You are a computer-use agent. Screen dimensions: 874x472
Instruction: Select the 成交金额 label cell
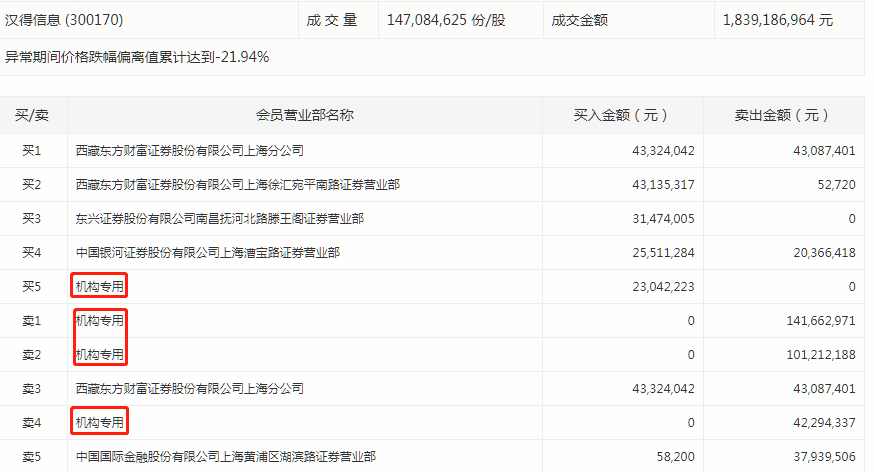[x=579, y=20]
